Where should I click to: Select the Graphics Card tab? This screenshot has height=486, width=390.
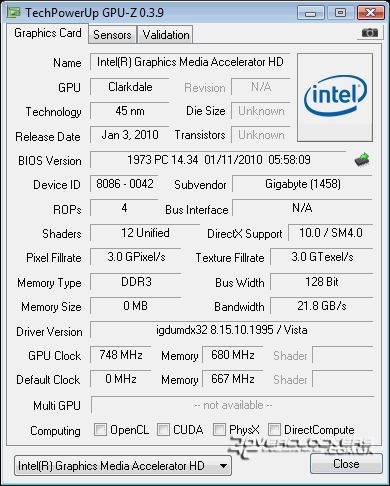coord(48,33)
